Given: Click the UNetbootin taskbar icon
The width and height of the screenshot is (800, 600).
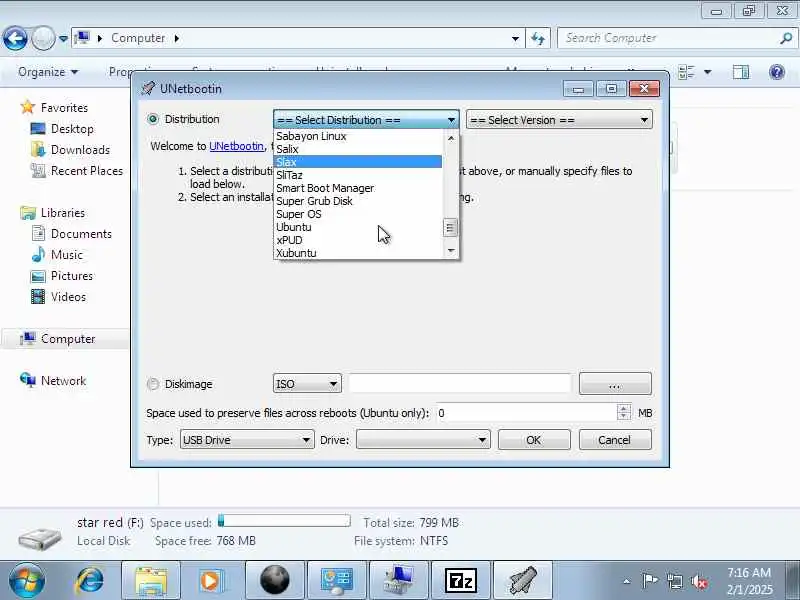Looking at the screenshot, I should [523, 581].
